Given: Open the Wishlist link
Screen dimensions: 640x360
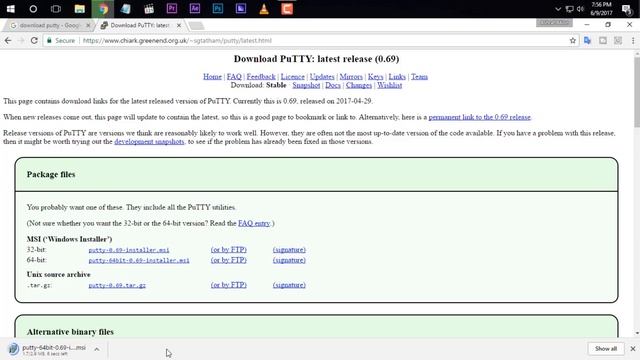Looking at the screenshot, I should [x=389, y=85].
